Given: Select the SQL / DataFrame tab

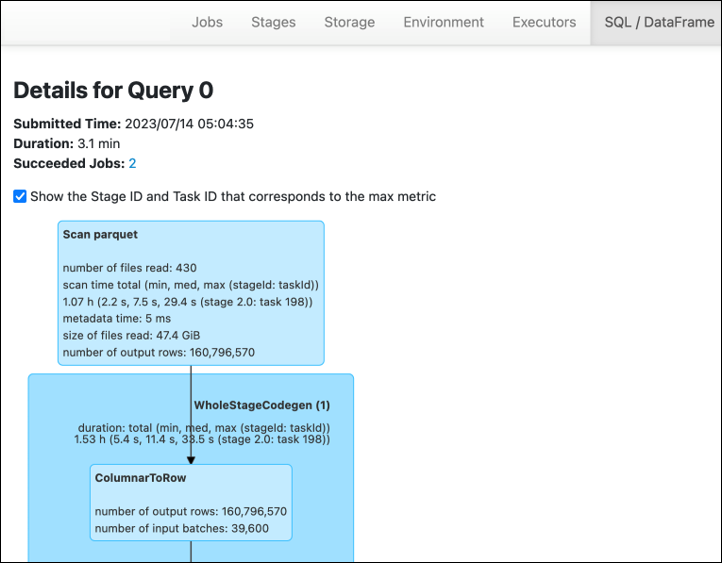Looking at the screenshot, I should click(x=659, y=22).
